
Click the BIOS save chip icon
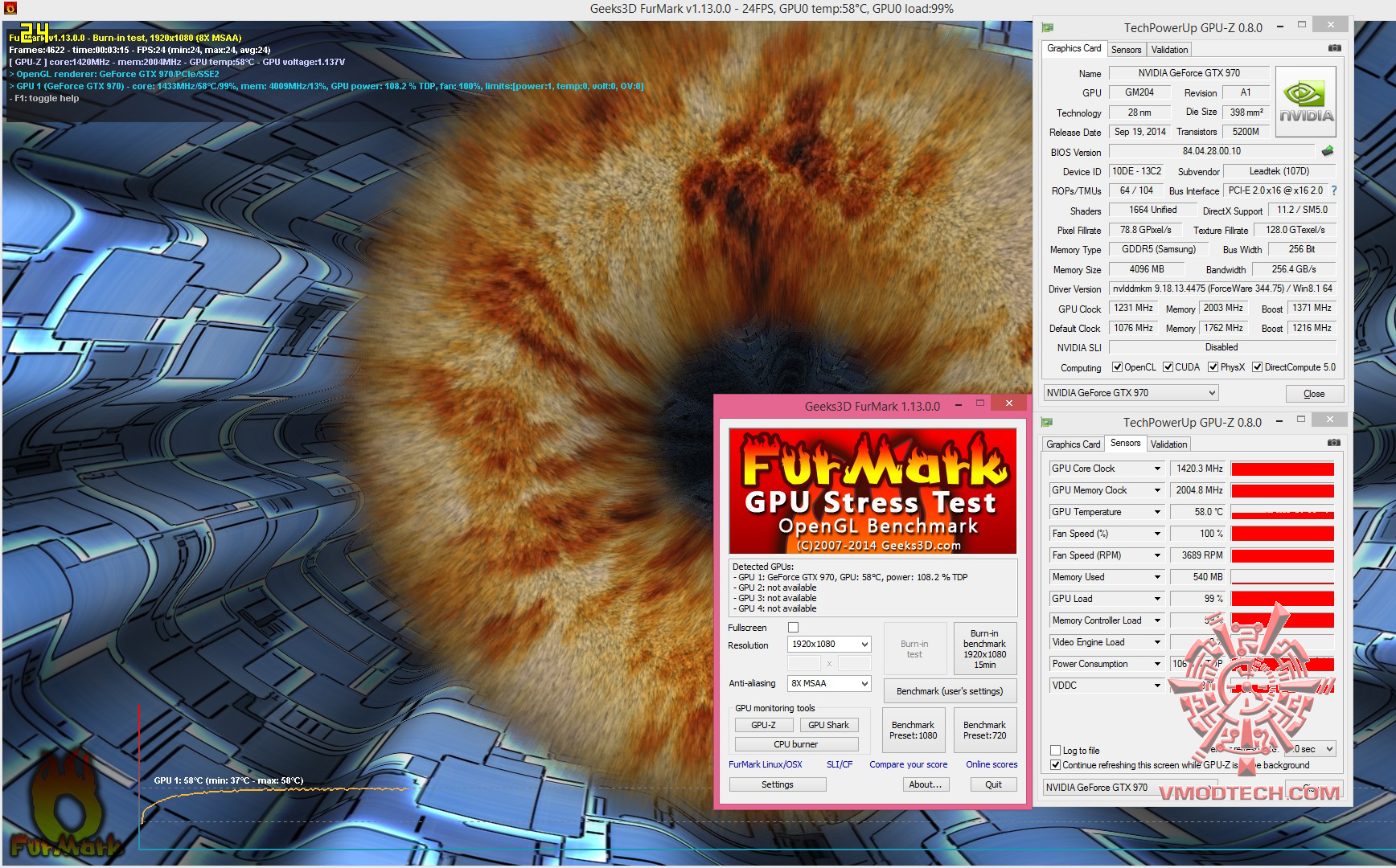click(x=1328, y=150)
